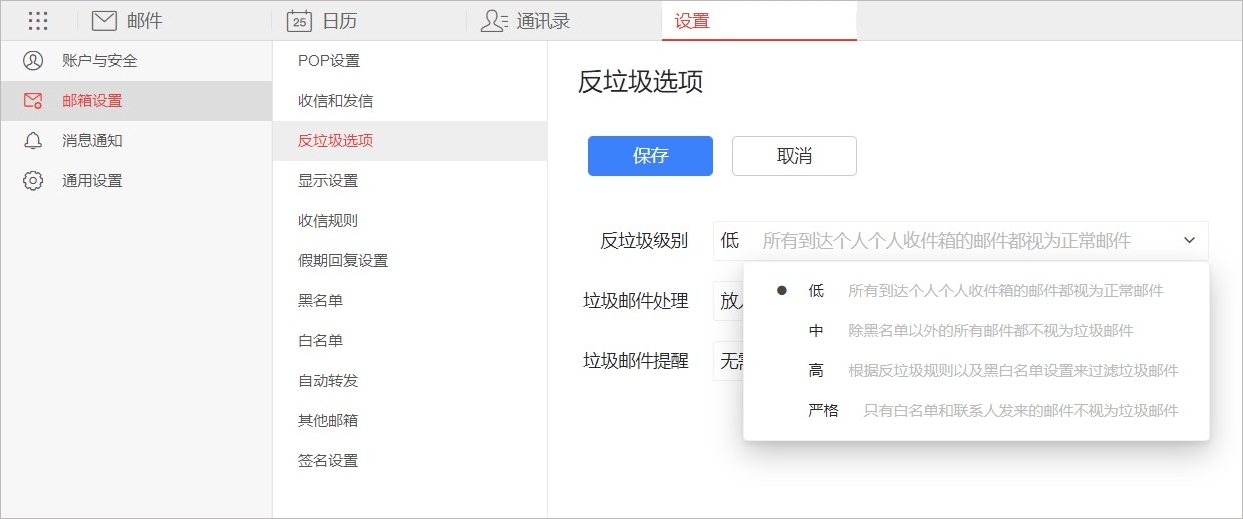Open the 黑名单 settings menu item

pos(320,301)
